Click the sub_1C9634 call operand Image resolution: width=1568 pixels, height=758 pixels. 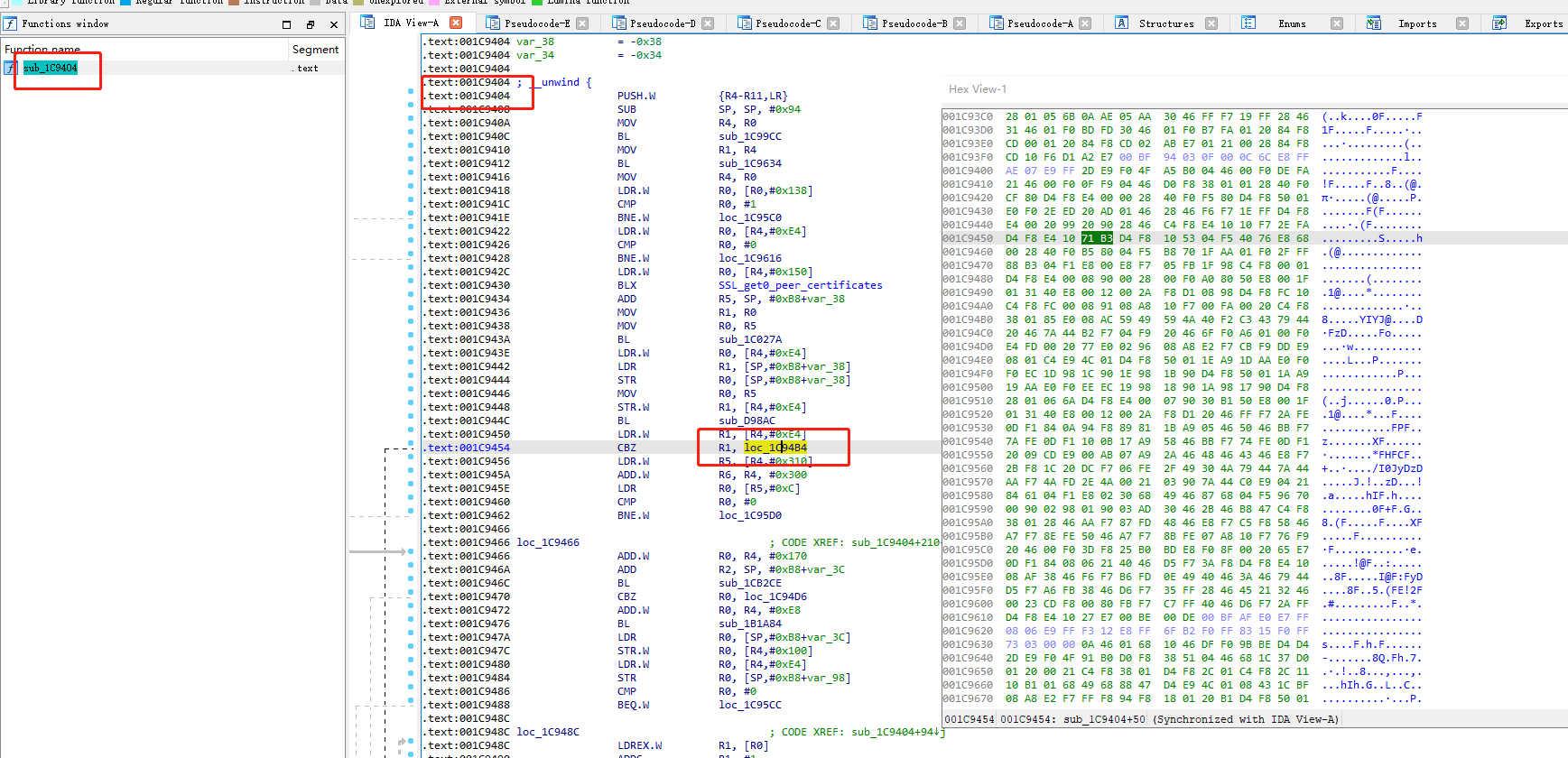point(750,163)
